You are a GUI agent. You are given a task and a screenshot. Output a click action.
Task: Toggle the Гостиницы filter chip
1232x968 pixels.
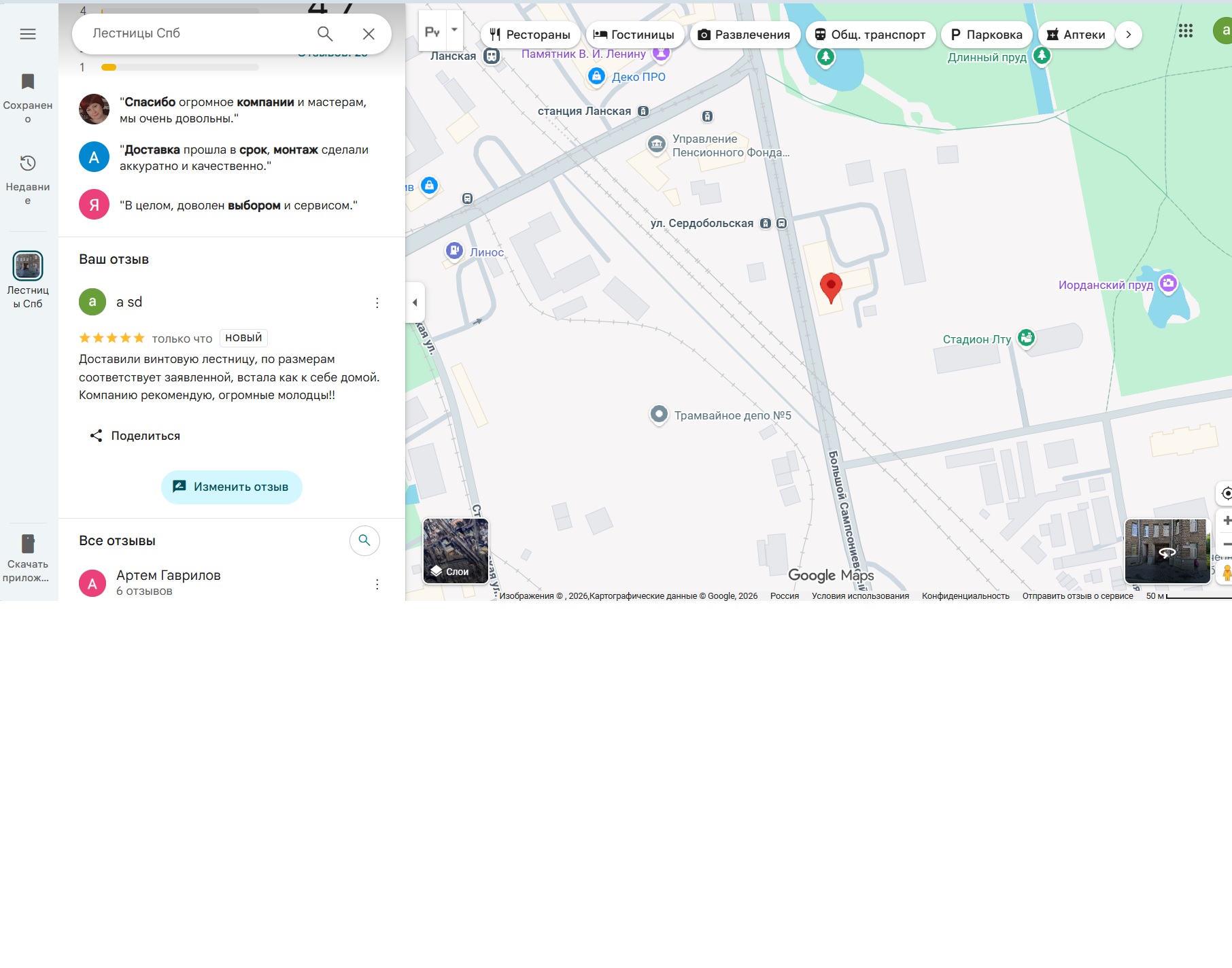pyautogui.click(x=634, y=35)
